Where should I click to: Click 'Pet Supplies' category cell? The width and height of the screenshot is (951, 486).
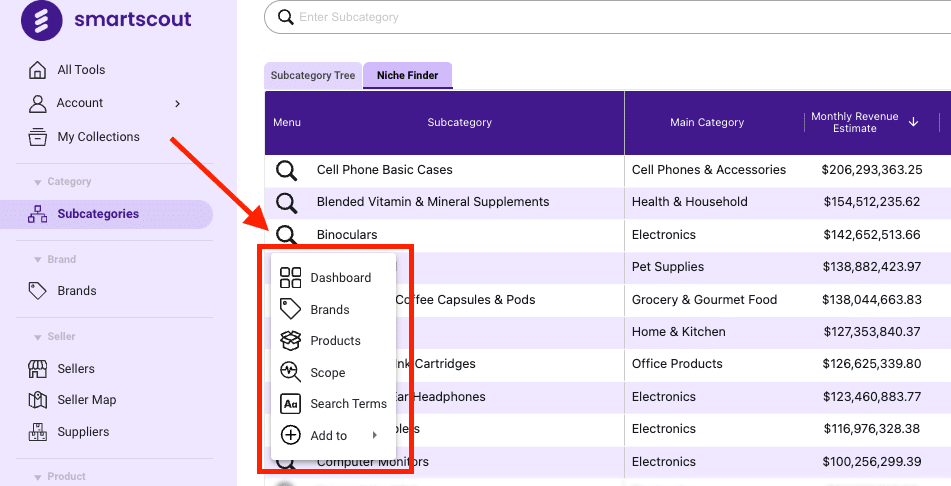[x=668, y=267]
